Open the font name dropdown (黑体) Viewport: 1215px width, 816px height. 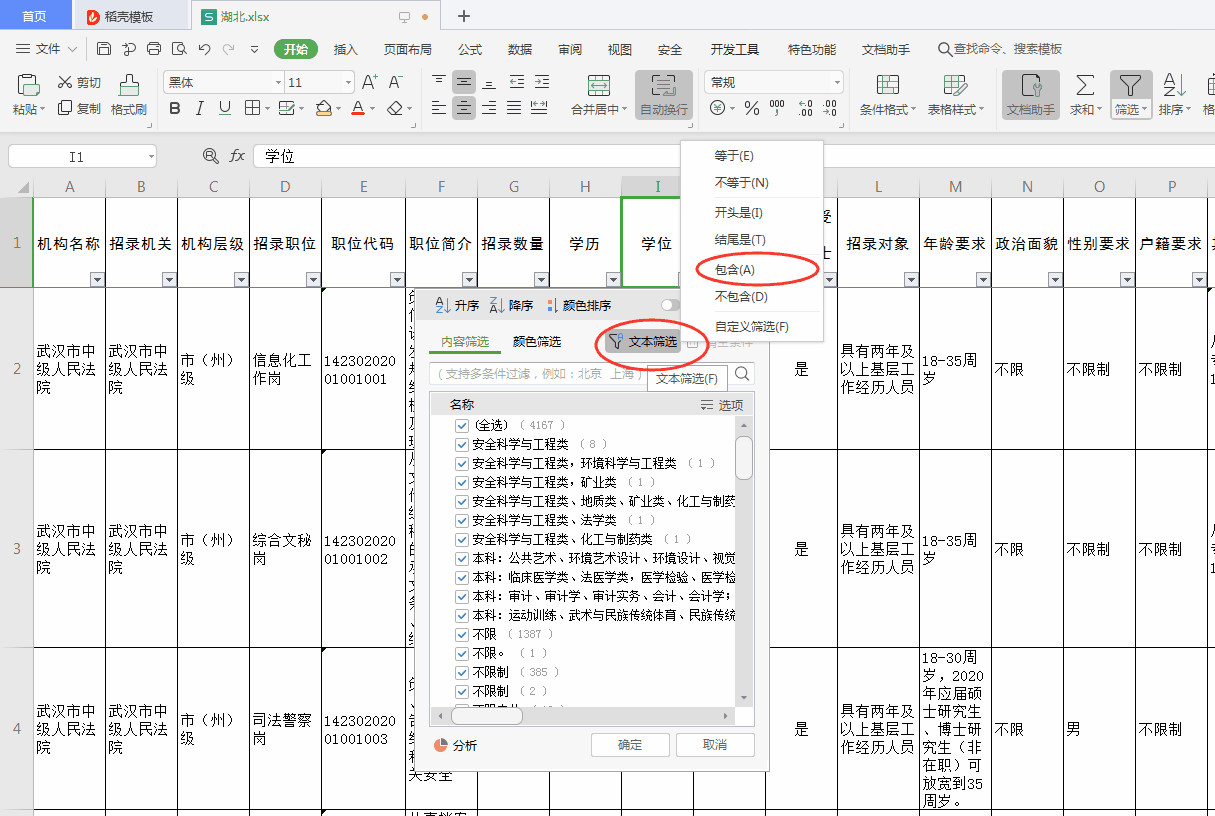coord(278,82)
